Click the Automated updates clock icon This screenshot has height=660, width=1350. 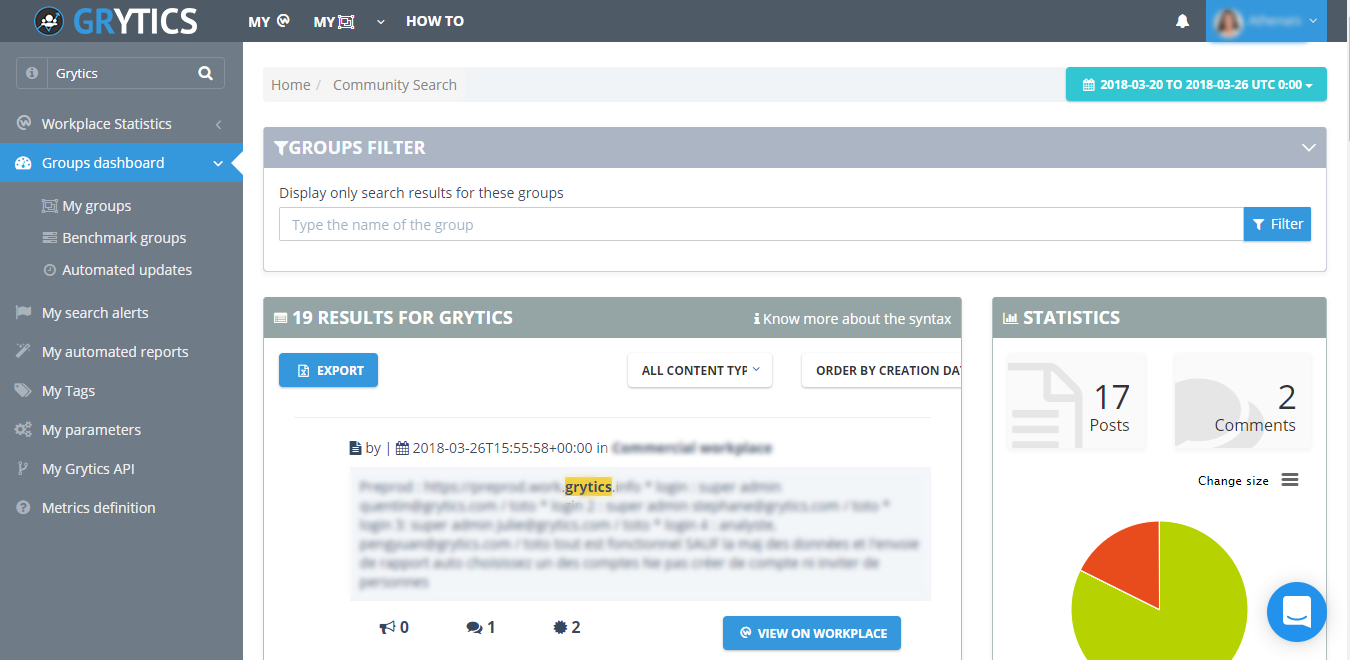pos(50,270)
